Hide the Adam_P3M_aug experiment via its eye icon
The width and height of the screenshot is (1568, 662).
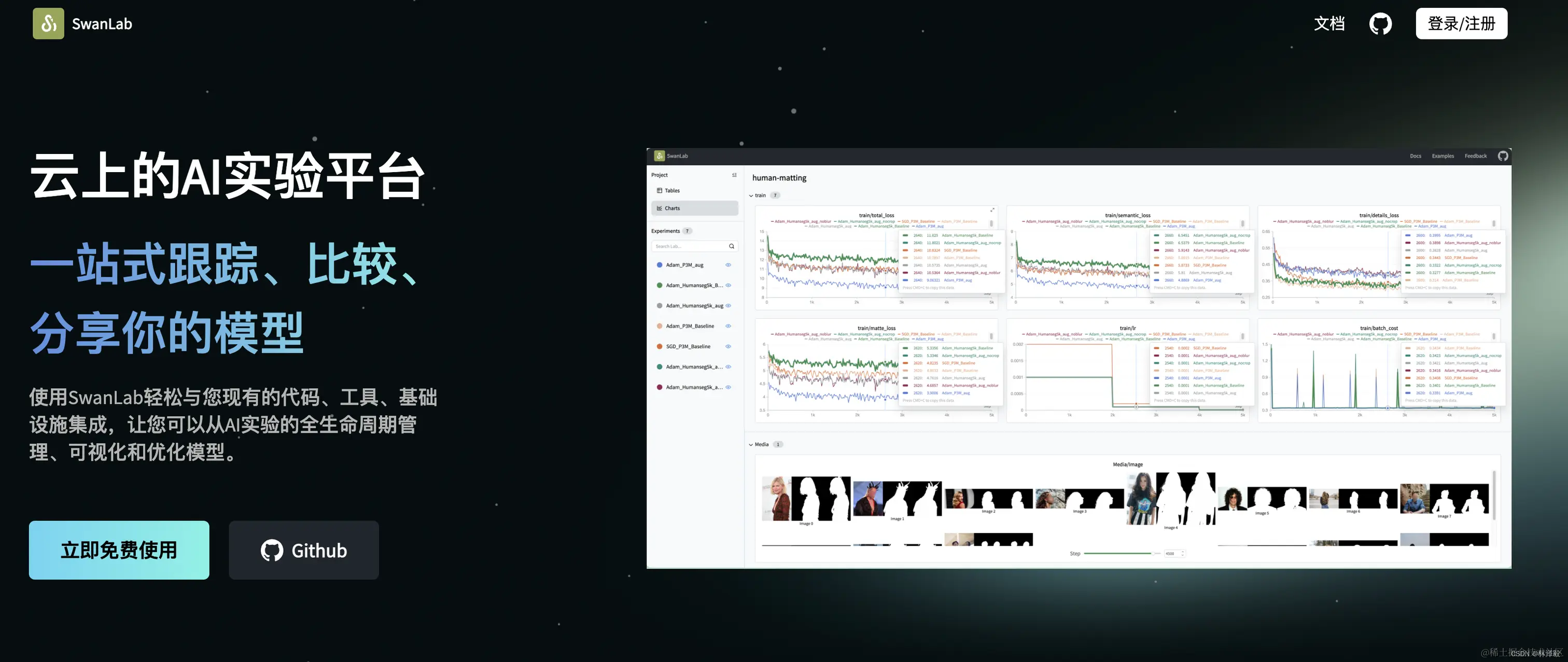728,265
